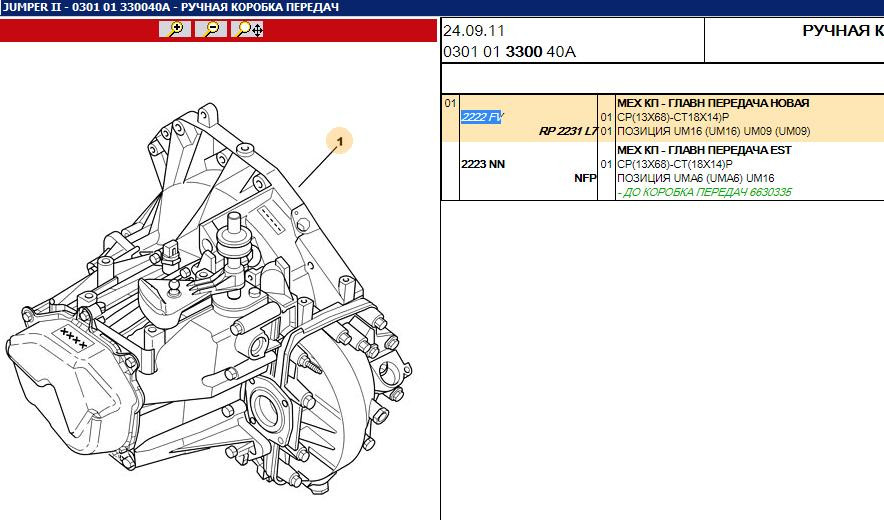Click the zoom out magnifier icon

(211, 30)
